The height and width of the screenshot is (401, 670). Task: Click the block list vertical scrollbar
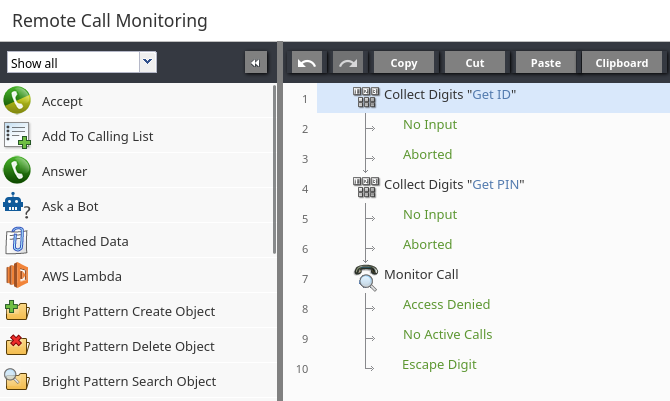point(274,169)
